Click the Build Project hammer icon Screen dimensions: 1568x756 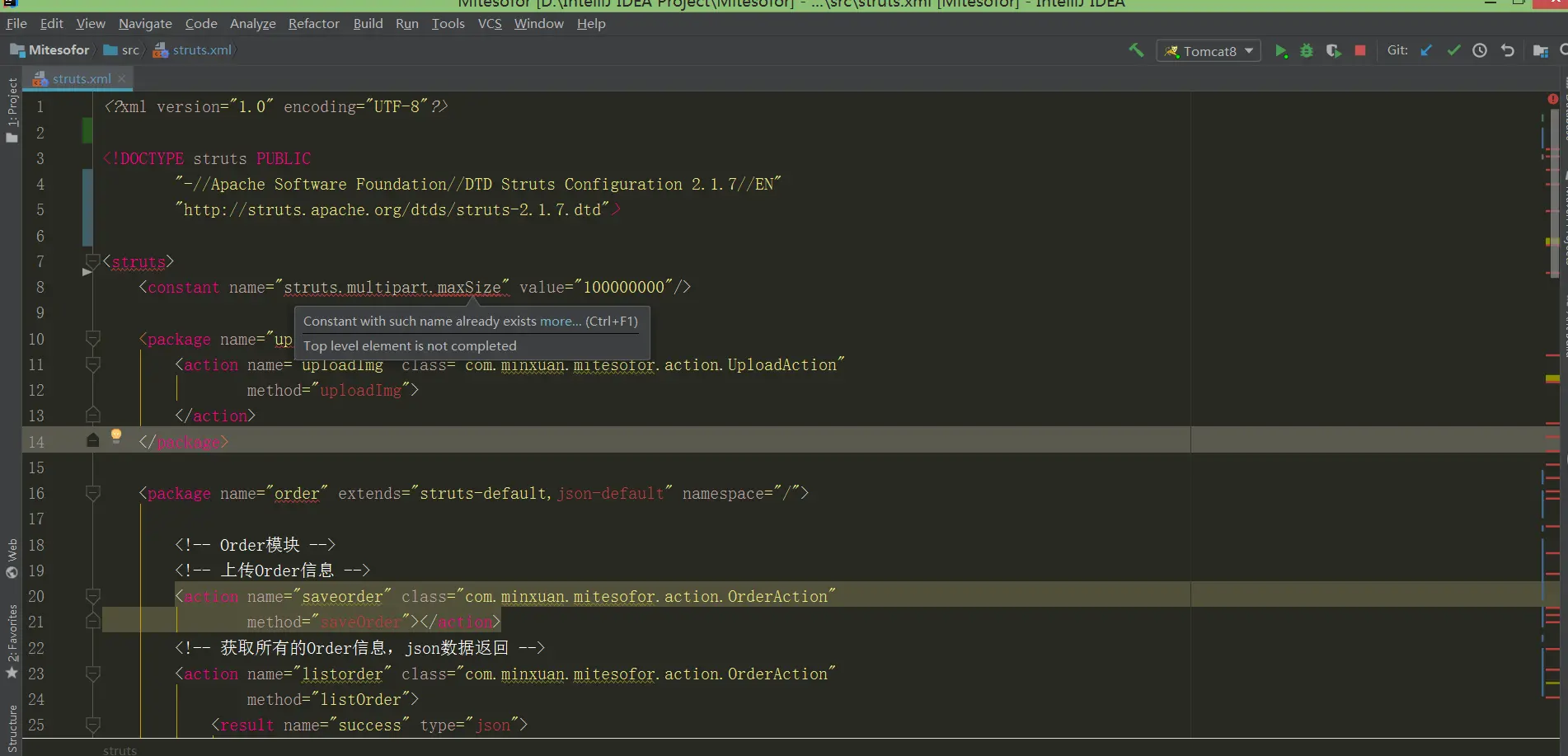(1136, 50)
